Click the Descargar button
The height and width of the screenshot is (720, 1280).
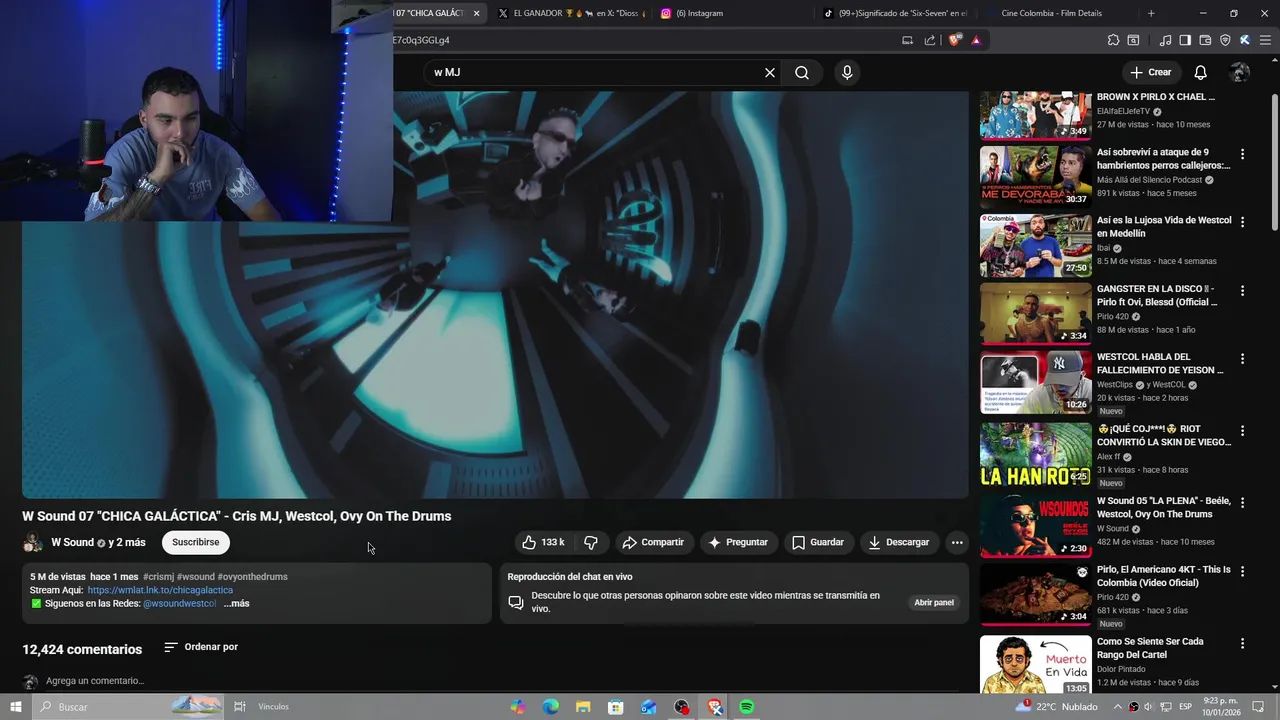point(899,542)
